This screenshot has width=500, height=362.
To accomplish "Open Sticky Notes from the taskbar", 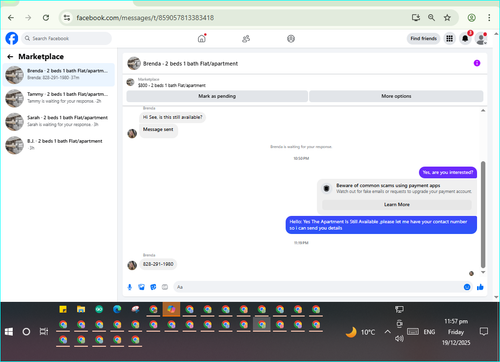I will 63,309.
